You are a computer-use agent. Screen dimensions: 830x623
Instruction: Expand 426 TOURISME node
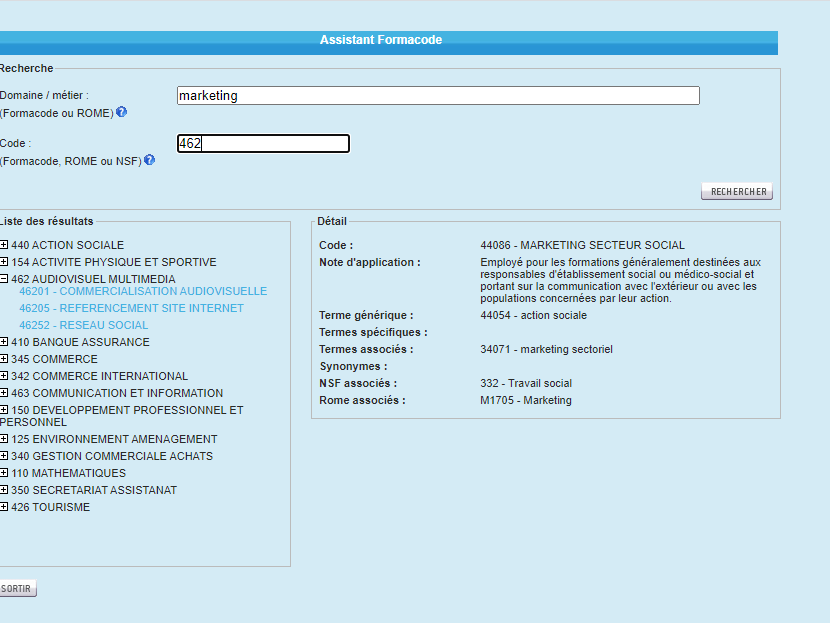(x=4, y=506)
